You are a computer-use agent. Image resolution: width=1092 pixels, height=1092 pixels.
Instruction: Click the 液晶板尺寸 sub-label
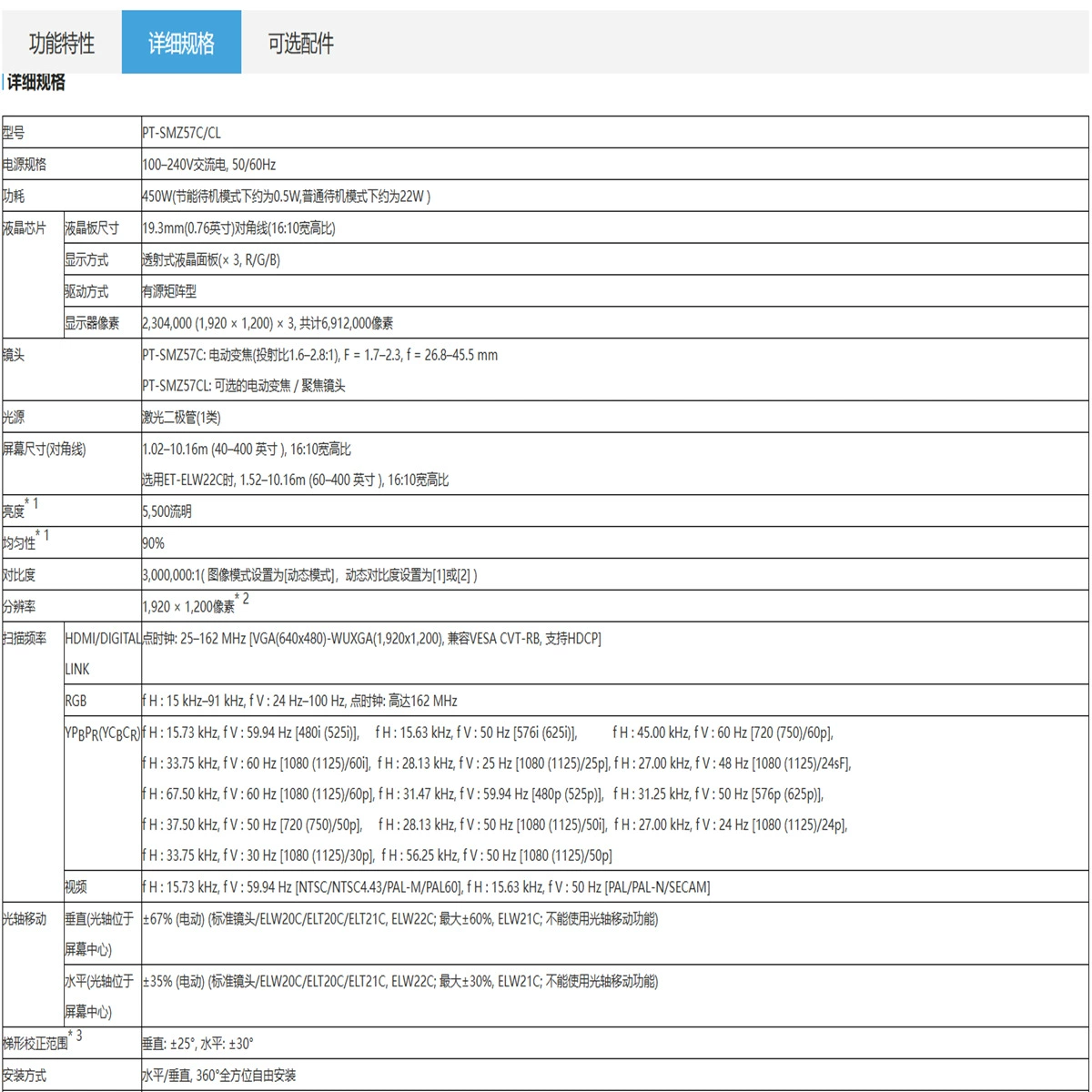pyautogui.click(x=92, y=228)
